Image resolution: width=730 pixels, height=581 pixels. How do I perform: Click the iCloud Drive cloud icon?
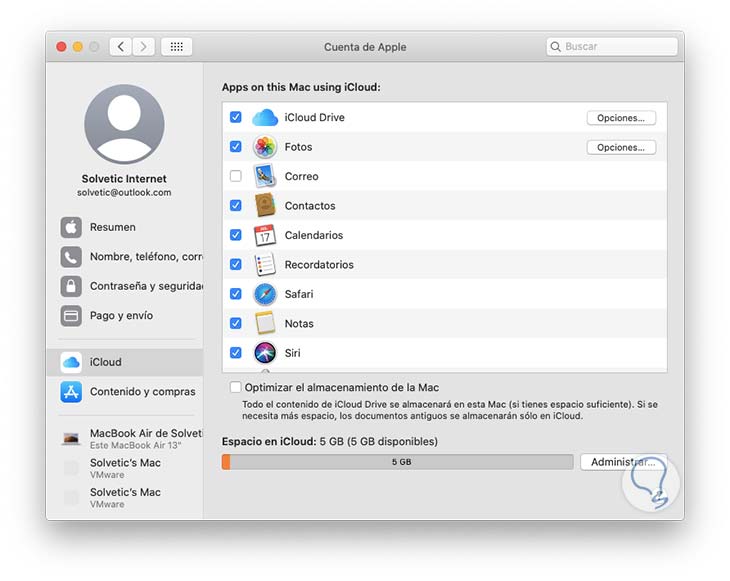click(x=265, y=117)
